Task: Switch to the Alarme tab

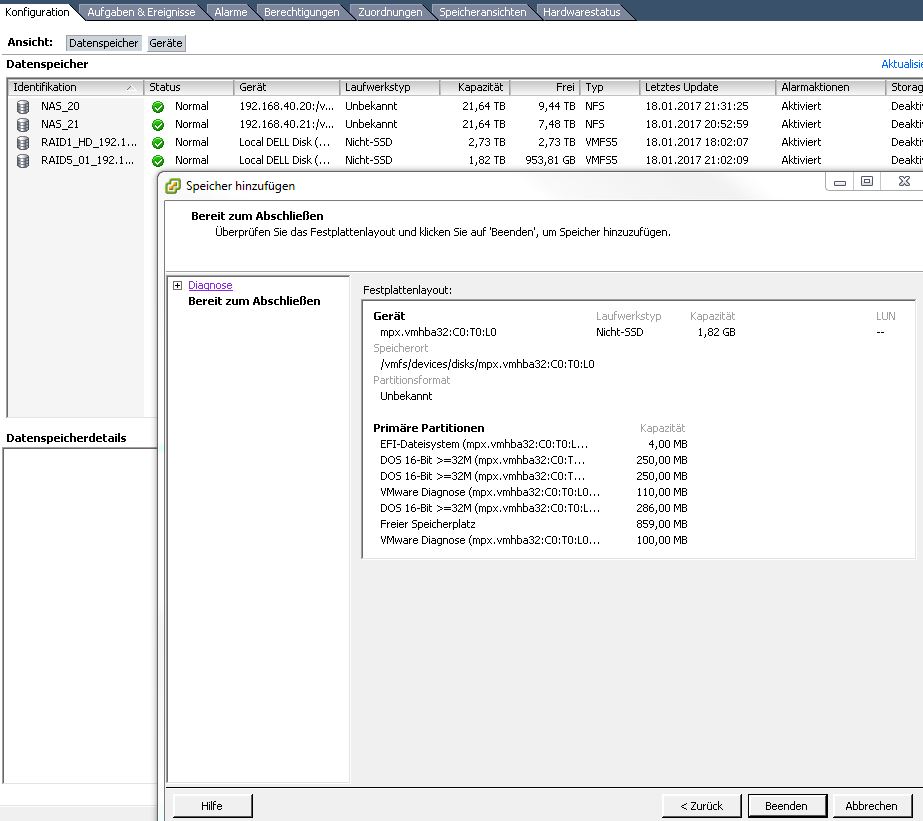Action: click(x=230, y=12)
